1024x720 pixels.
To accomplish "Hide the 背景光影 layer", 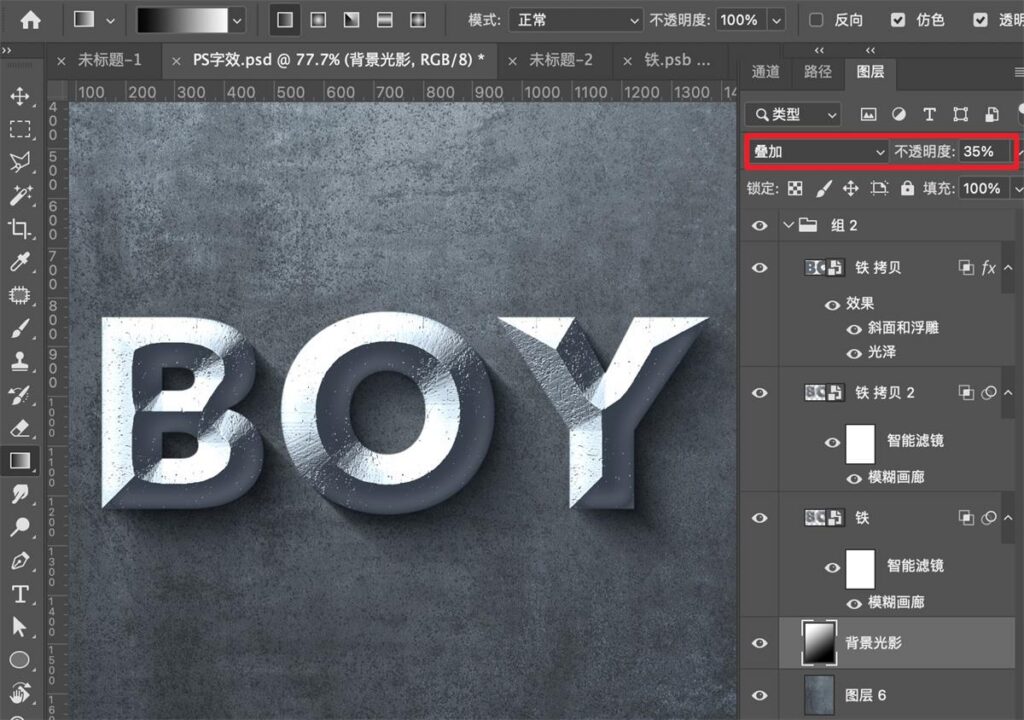I will (759, 643).
